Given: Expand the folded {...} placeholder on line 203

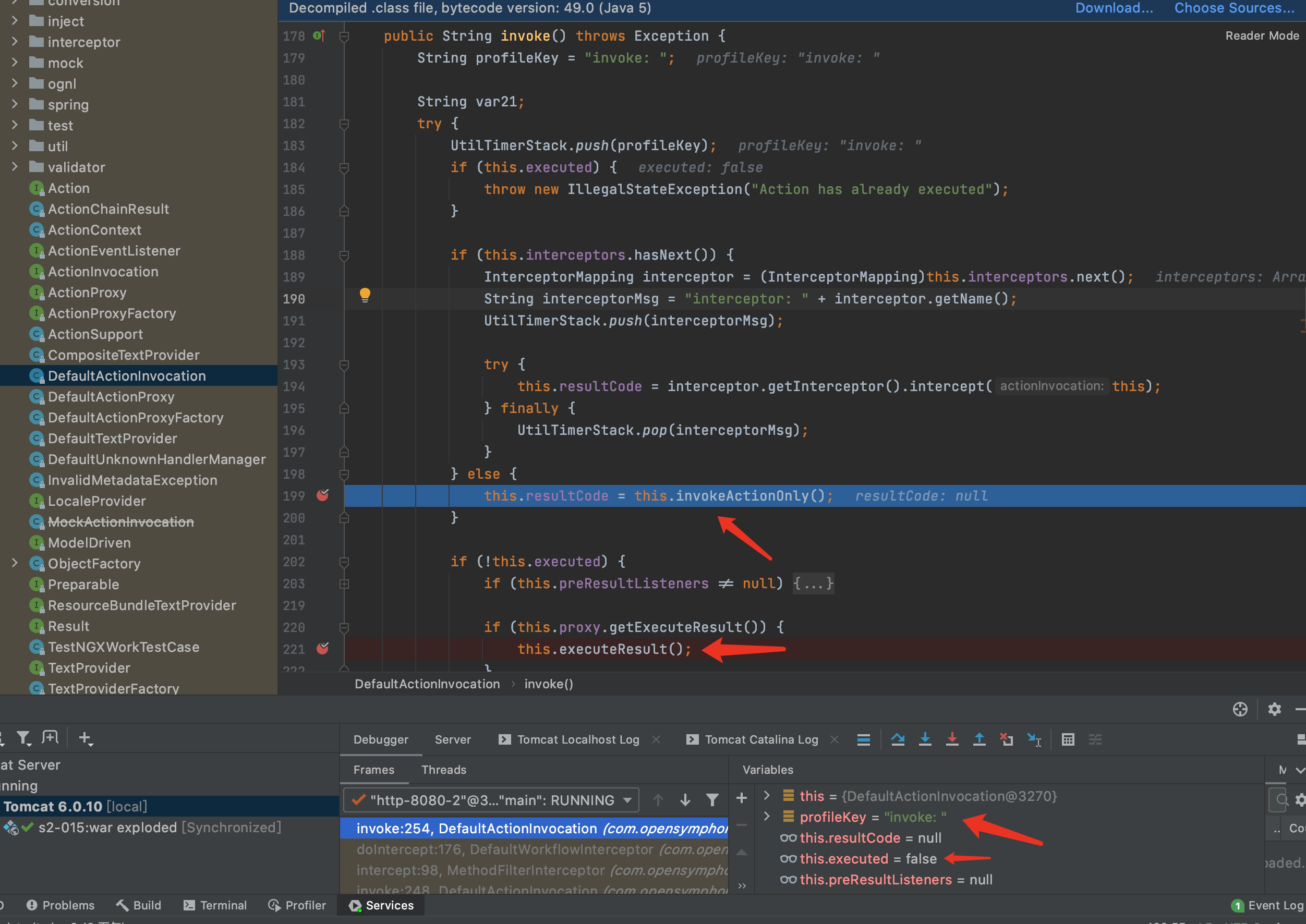Looking at the screenshot, I should pyautogui.click(x=813, y=583).
